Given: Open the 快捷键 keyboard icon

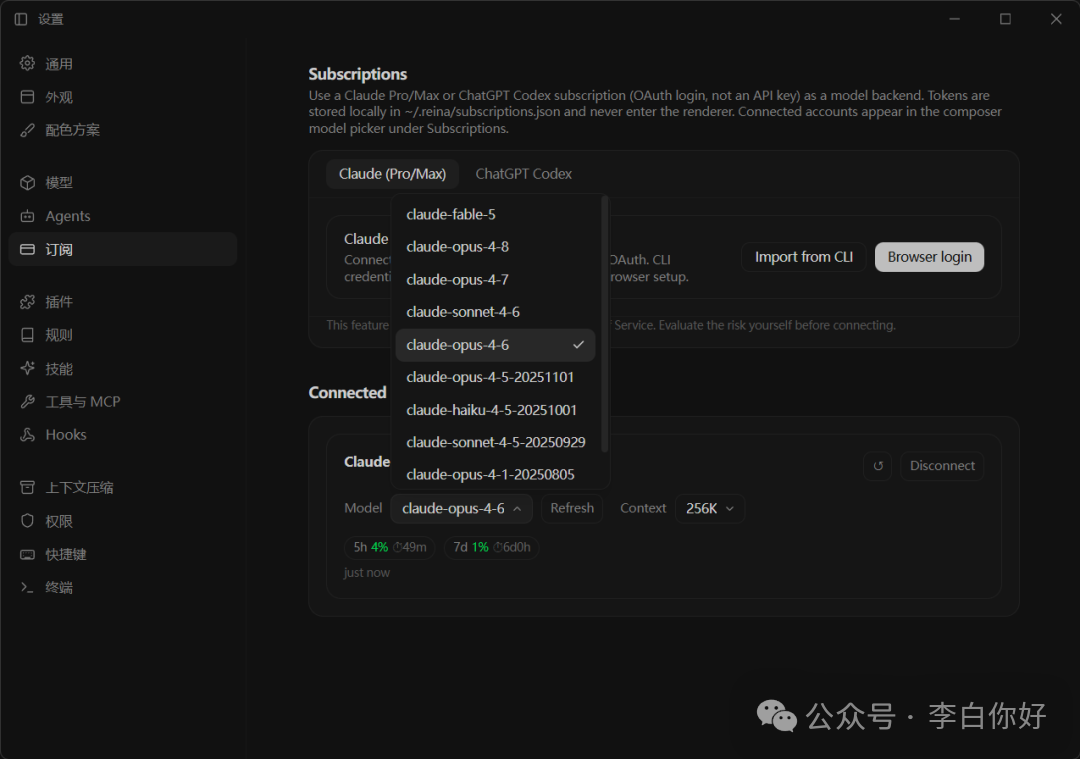Looking at the screenshot, I should [x=27, y=554].
